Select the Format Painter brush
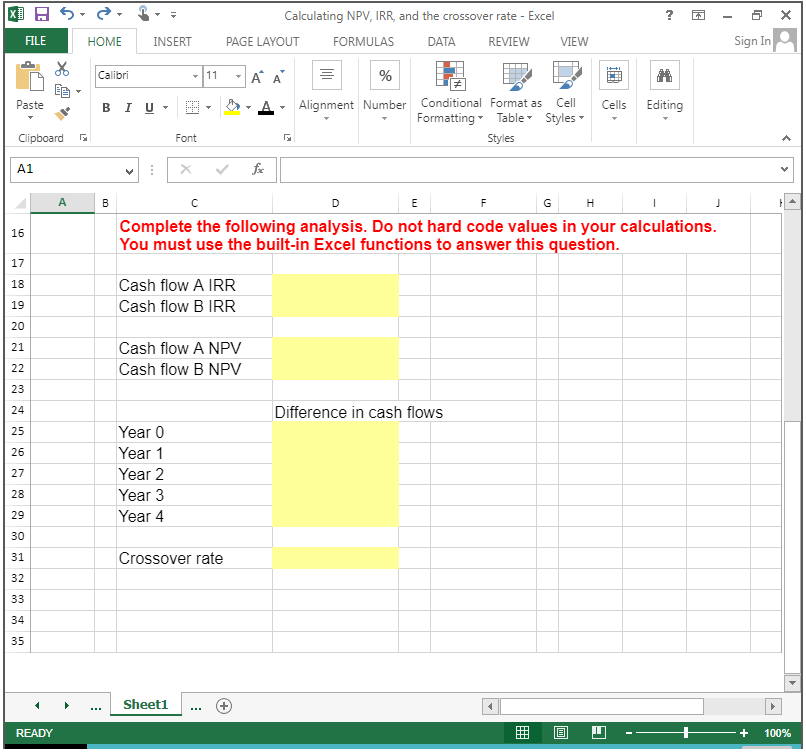The height and width of the screenshot is (753, 806). [62, 113]
